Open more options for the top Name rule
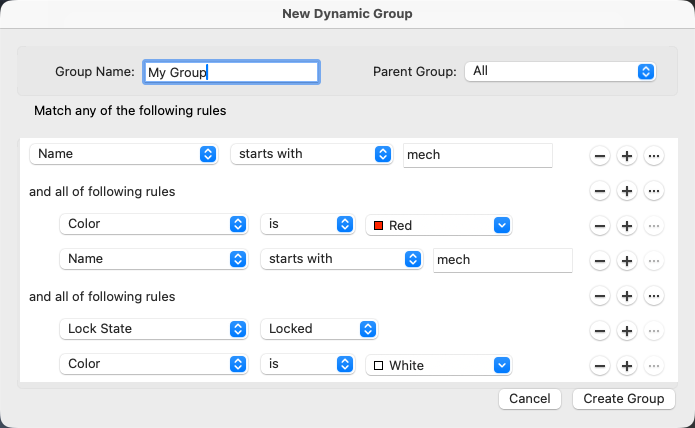This screenshot has height=428, width=695. pos(654,156)
